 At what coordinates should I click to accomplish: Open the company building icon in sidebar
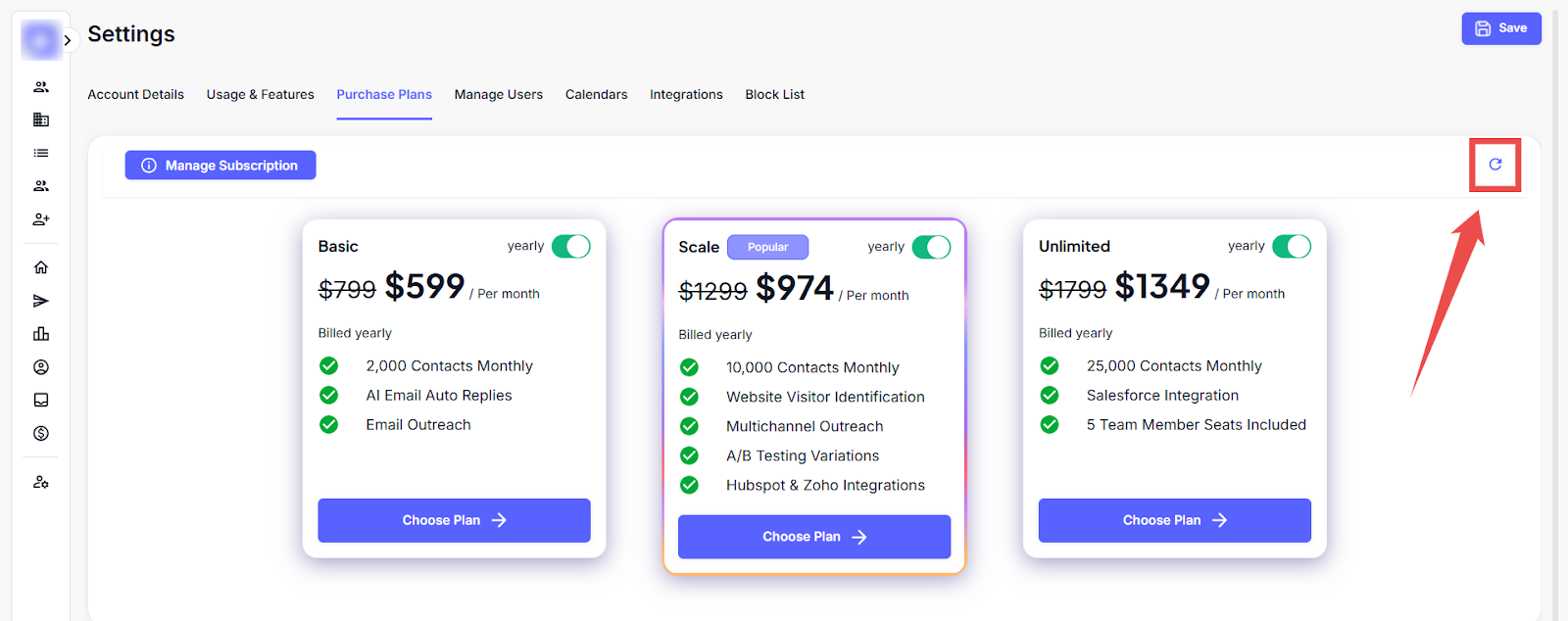pyautogui.click(x=41, y=119)
